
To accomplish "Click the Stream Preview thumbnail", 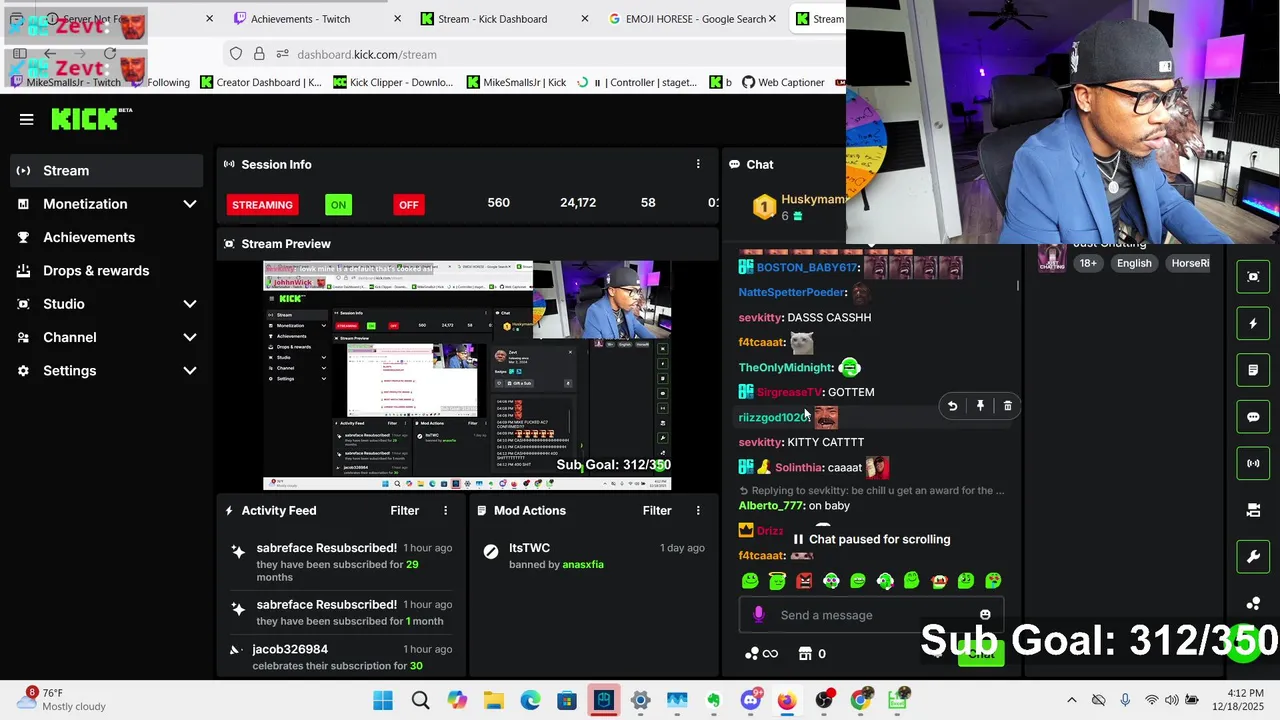I will pyautogui.click(x=467, y=375).
